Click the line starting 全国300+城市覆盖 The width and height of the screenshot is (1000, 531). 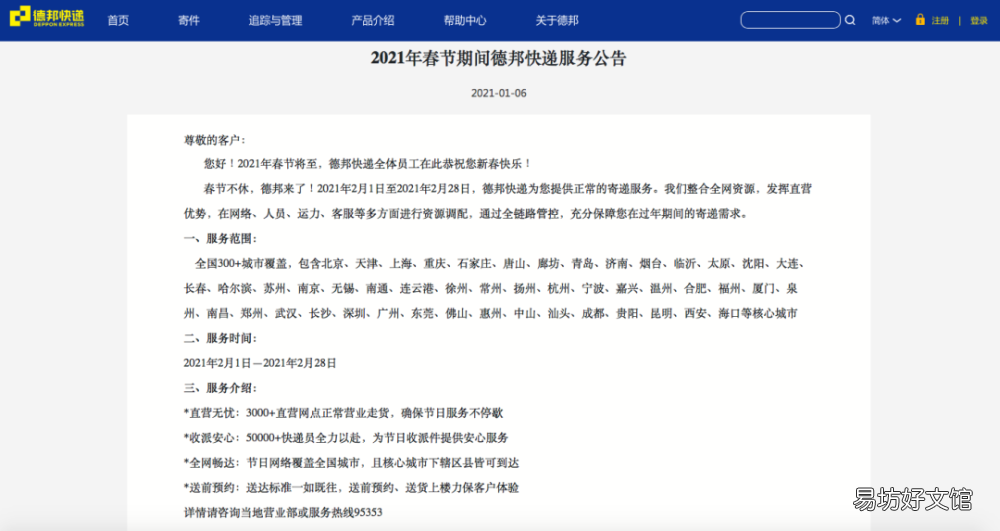499,263
